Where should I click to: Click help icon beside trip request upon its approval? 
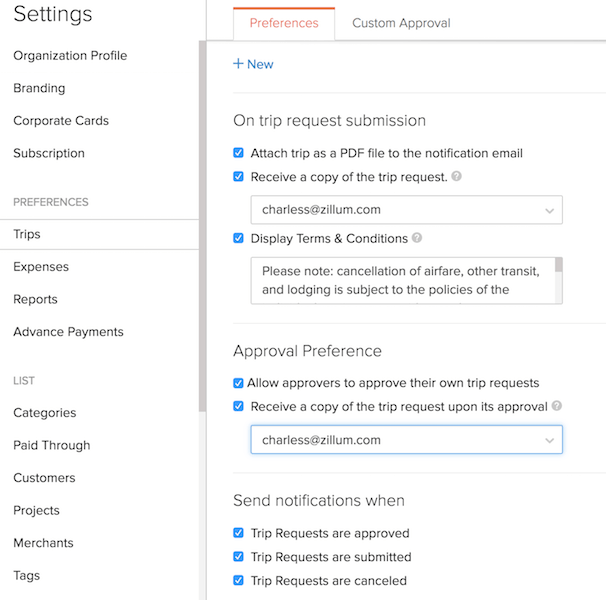557,406
